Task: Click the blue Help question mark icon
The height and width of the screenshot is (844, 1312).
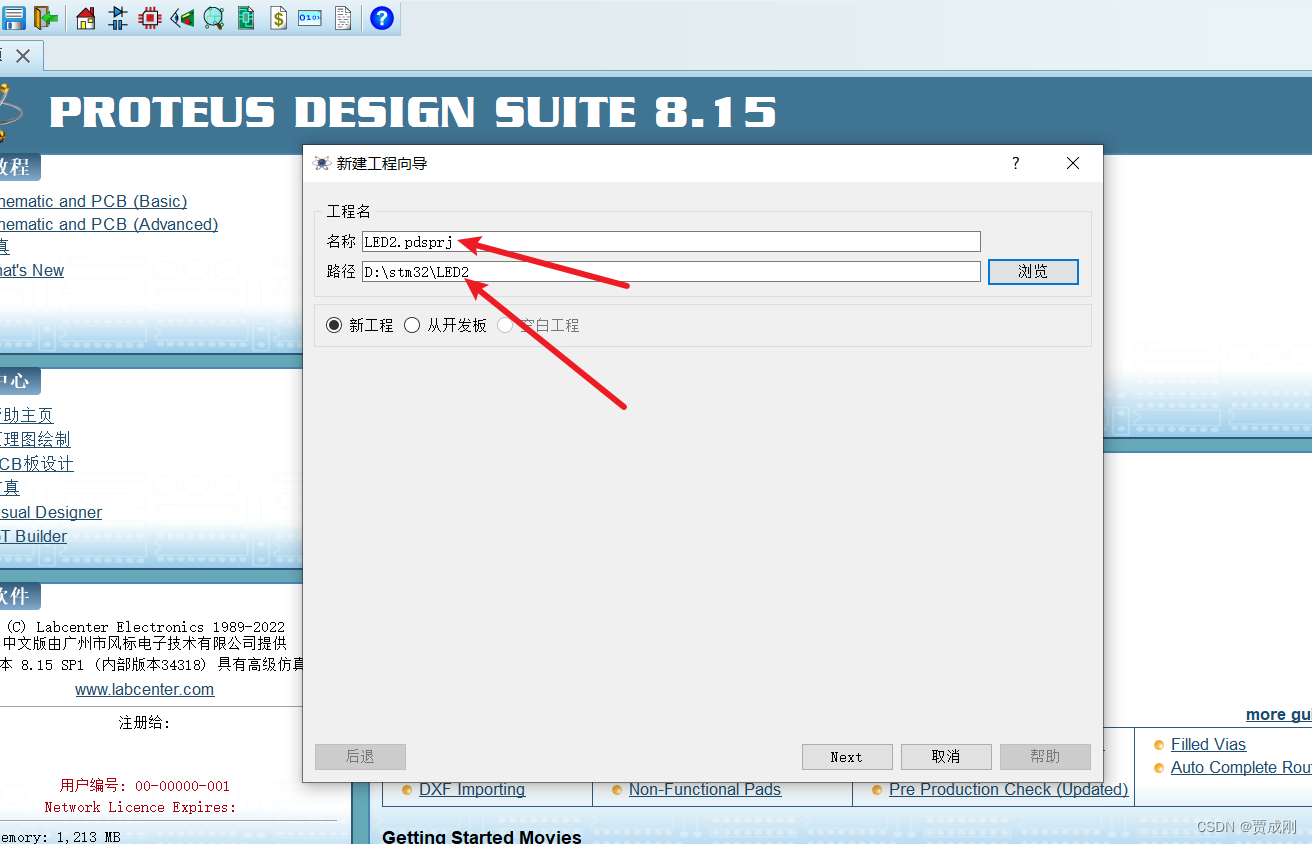Action: (382, 17)
